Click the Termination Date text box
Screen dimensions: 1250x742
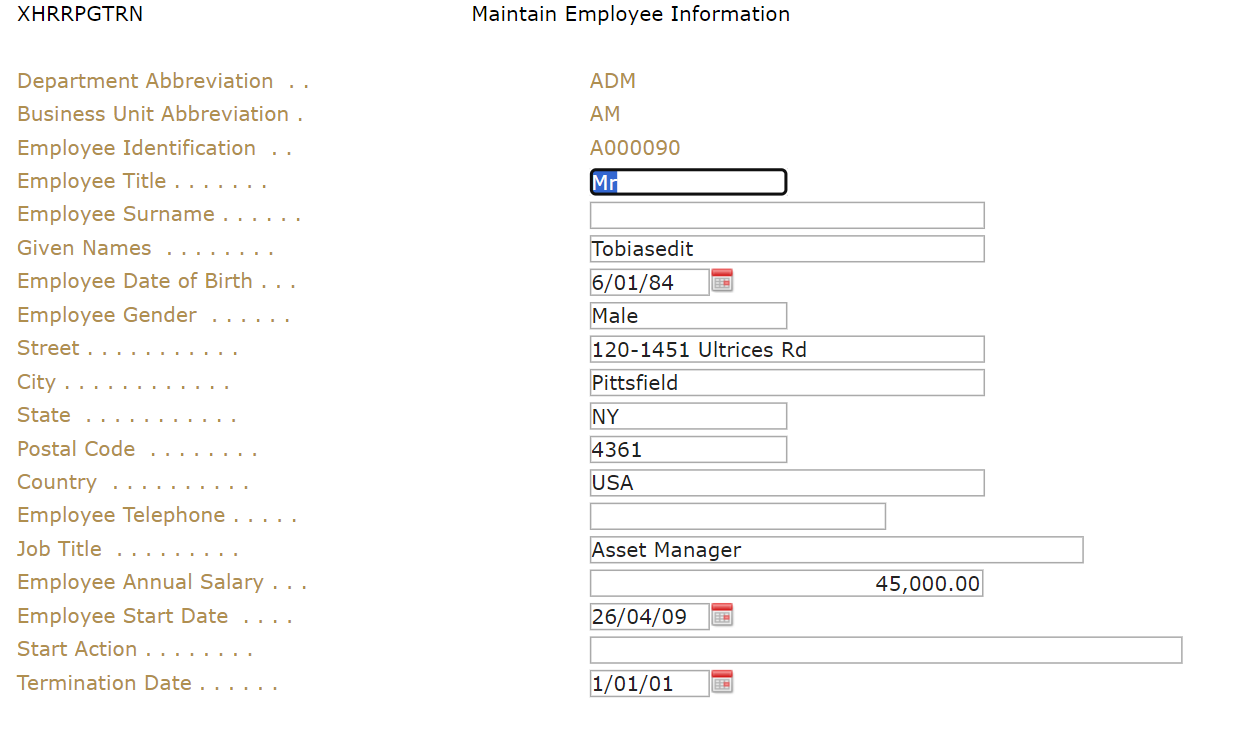649,683
